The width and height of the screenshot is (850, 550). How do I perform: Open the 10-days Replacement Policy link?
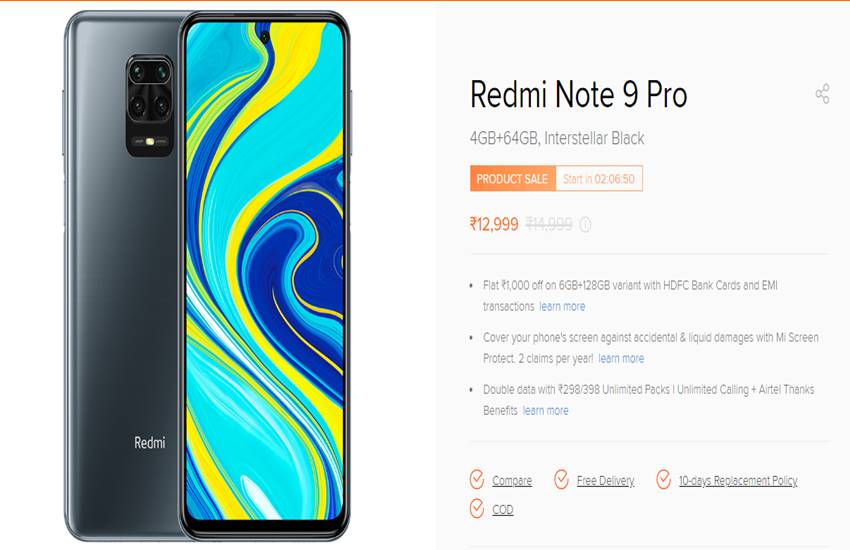[738, 481]
